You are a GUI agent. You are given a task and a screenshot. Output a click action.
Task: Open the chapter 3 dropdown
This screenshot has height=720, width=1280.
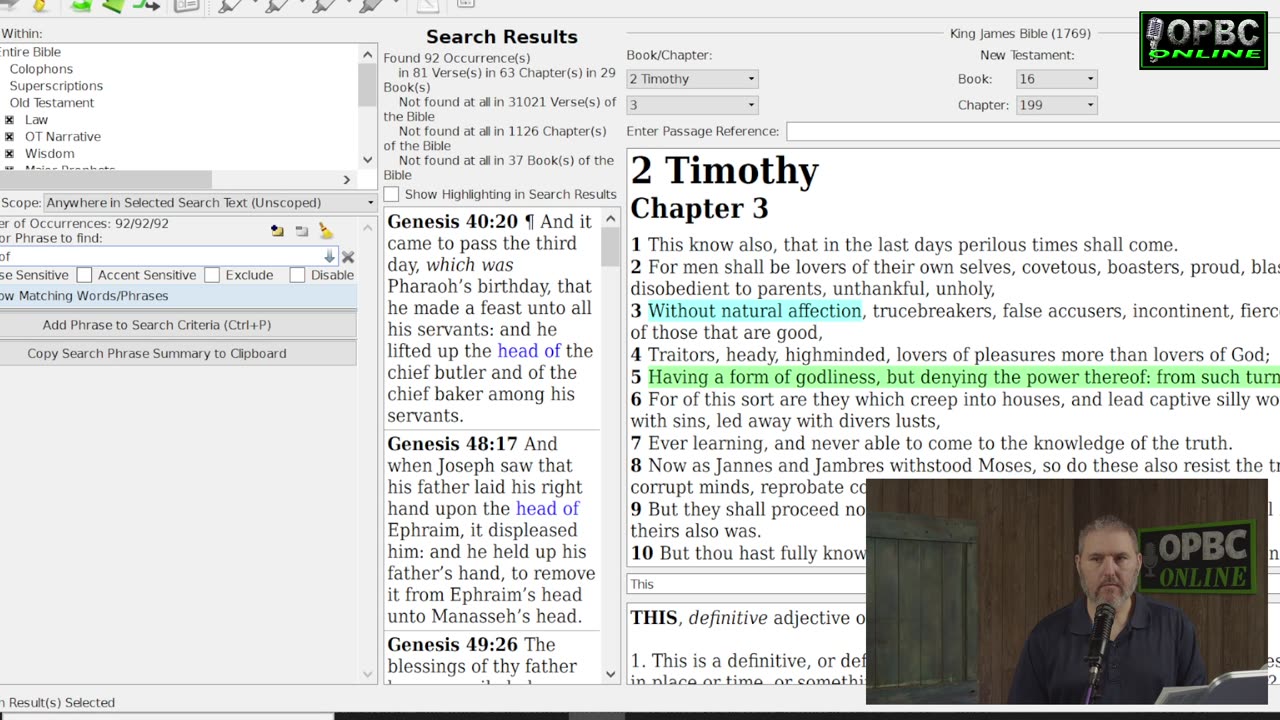pos(692,105)
